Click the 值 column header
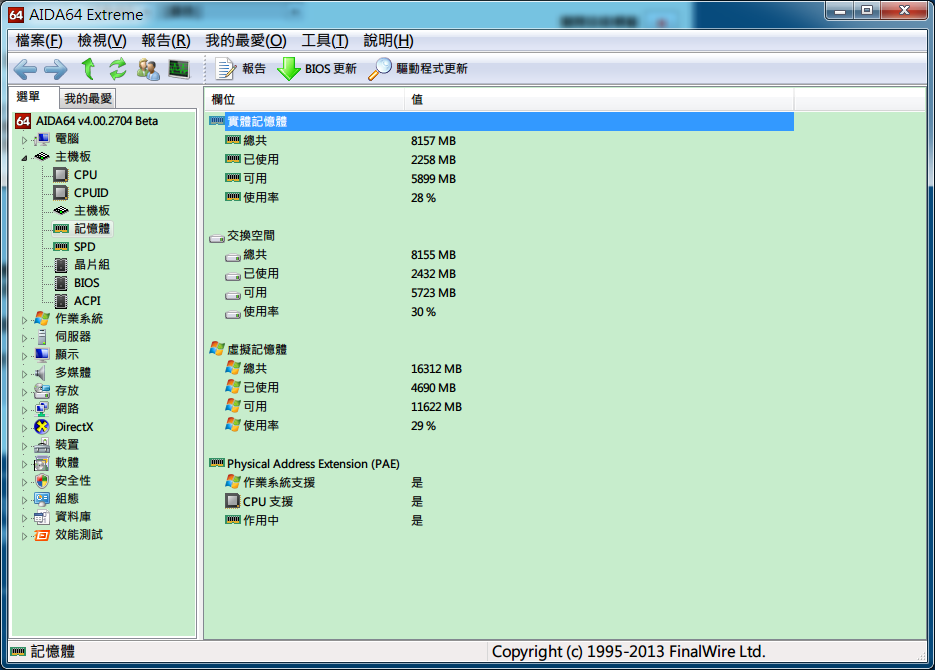 click(599, 99)
